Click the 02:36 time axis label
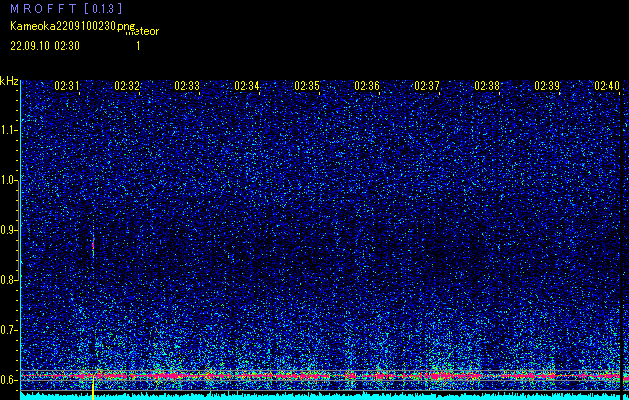Viewport: 629px width, 400px height. pos(367,86)
